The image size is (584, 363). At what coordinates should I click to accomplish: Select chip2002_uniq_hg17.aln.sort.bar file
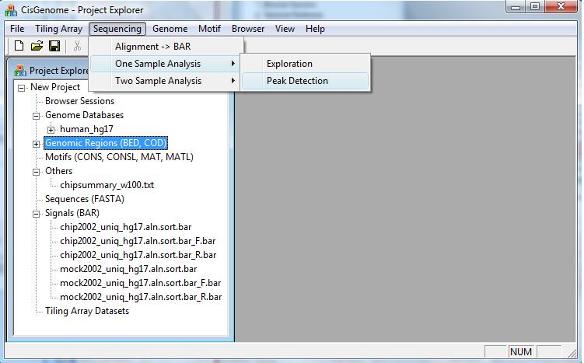[126, 227]
